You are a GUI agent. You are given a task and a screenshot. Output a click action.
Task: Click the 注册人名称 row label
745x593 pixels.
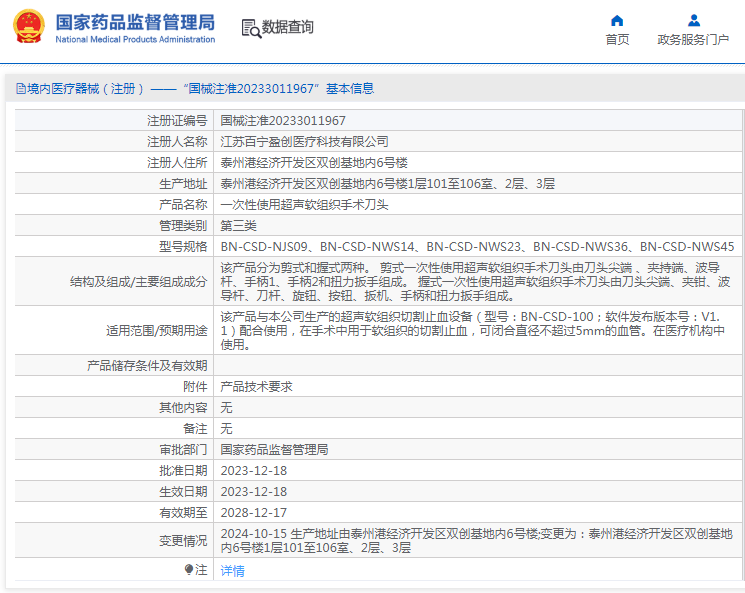click(x=177, y=142)
